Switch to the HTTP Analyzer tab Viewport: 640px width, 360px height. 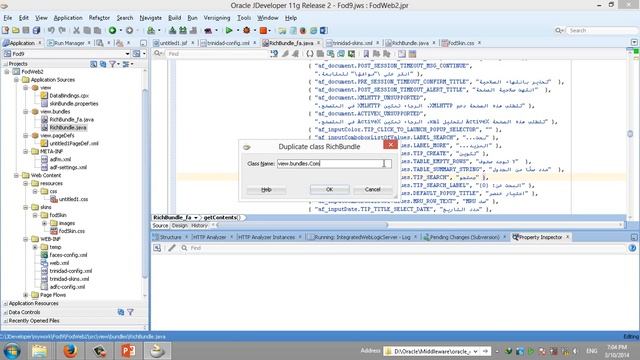click(209, 237)
